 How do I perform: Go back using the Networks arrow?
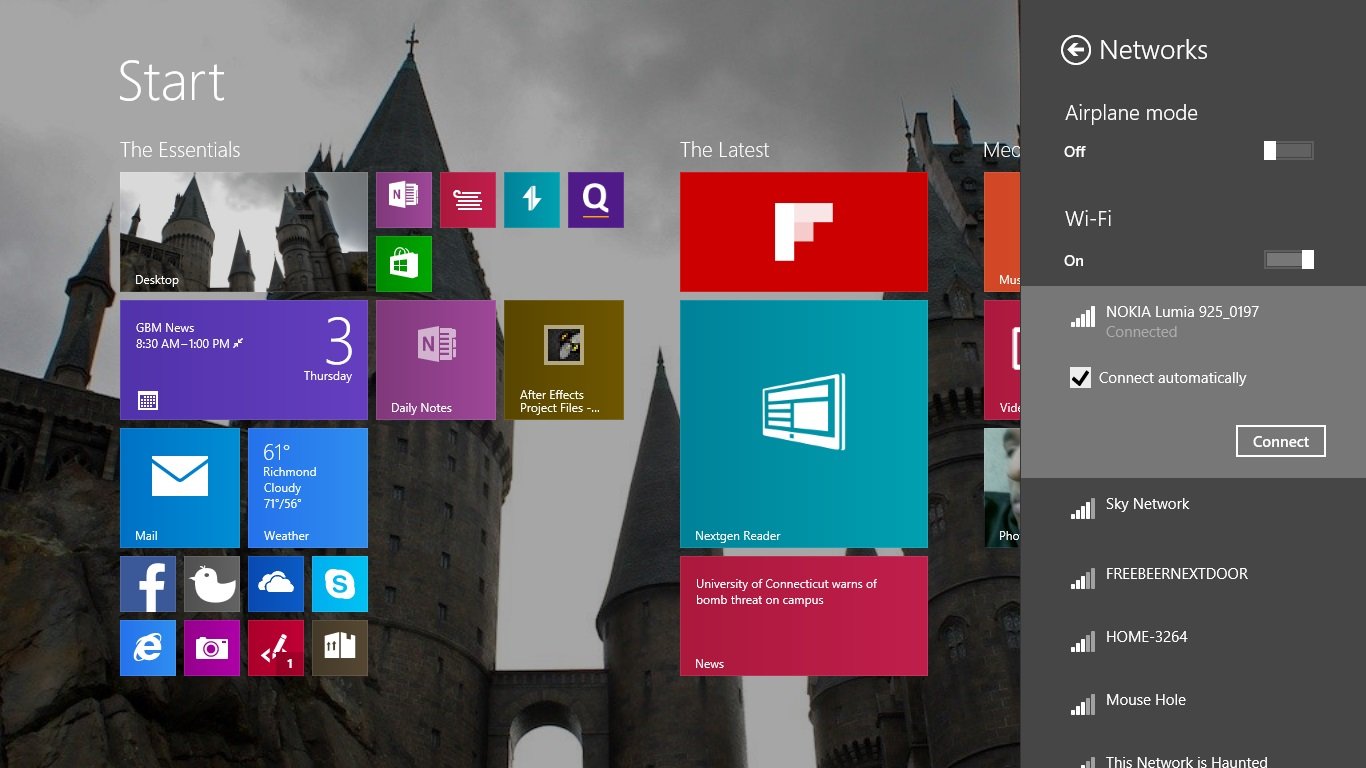[1075, 50]
